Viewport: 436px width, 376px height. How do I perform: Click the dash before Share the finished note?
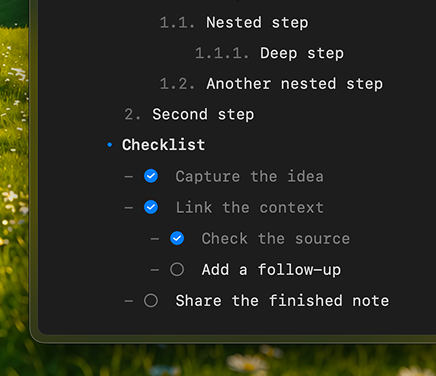point(129,301)
